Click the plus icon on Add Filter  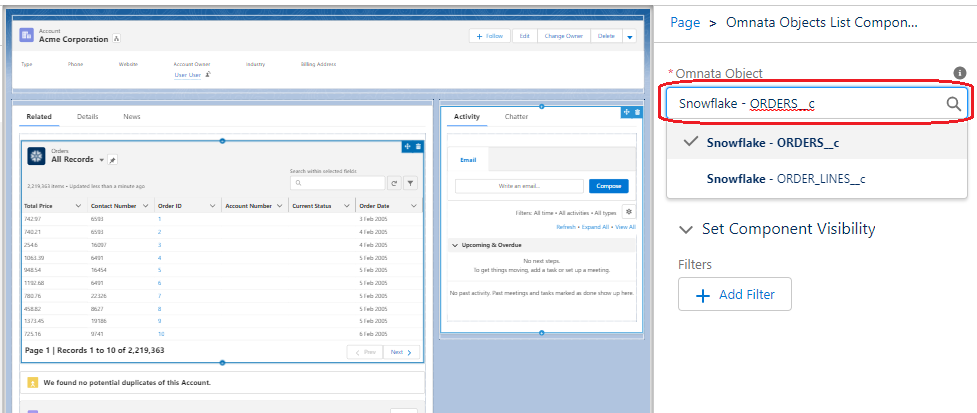702,295
